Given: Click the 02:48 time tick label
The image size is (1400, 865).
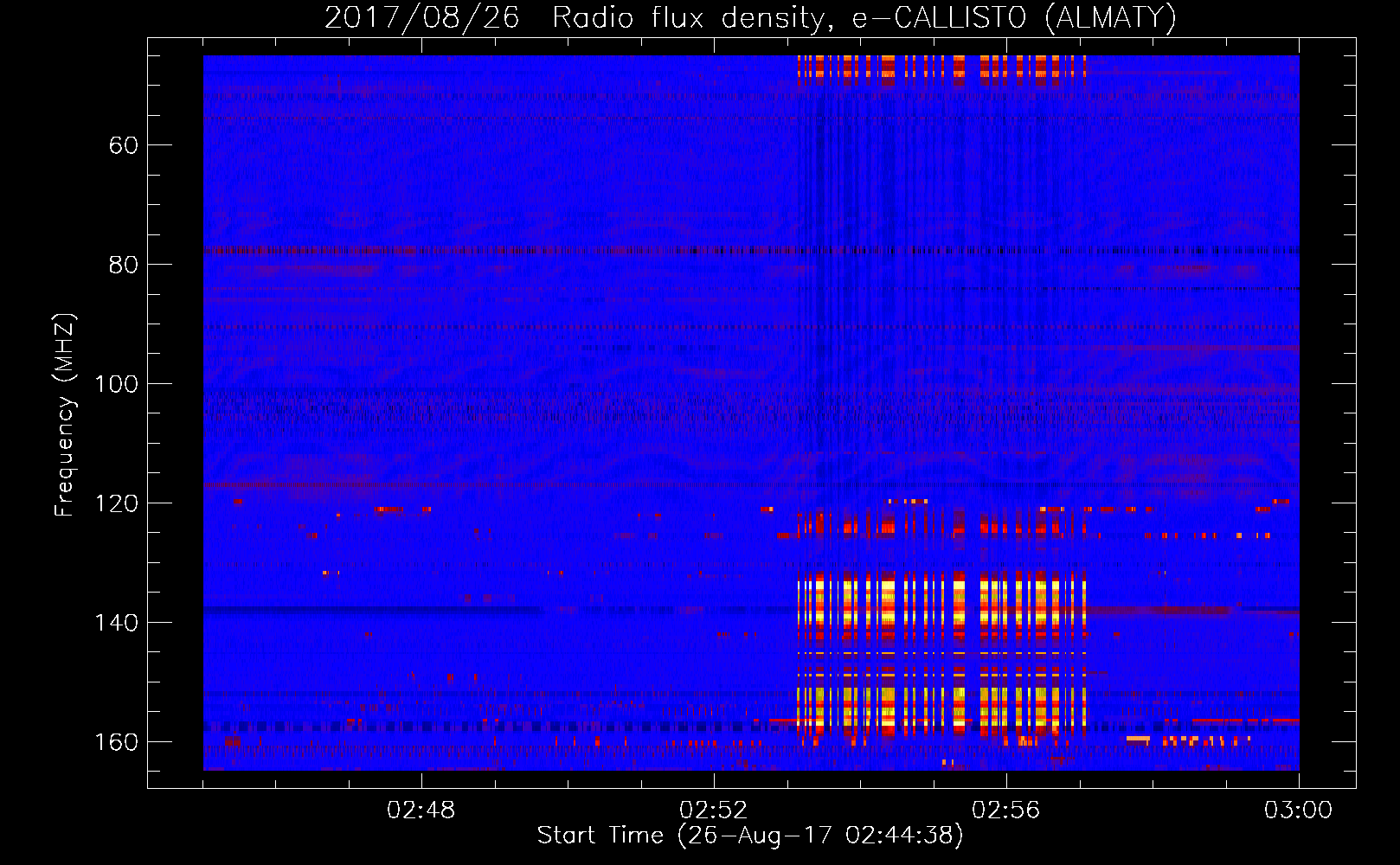Looking at the screenshot, I should coord(421,811).
